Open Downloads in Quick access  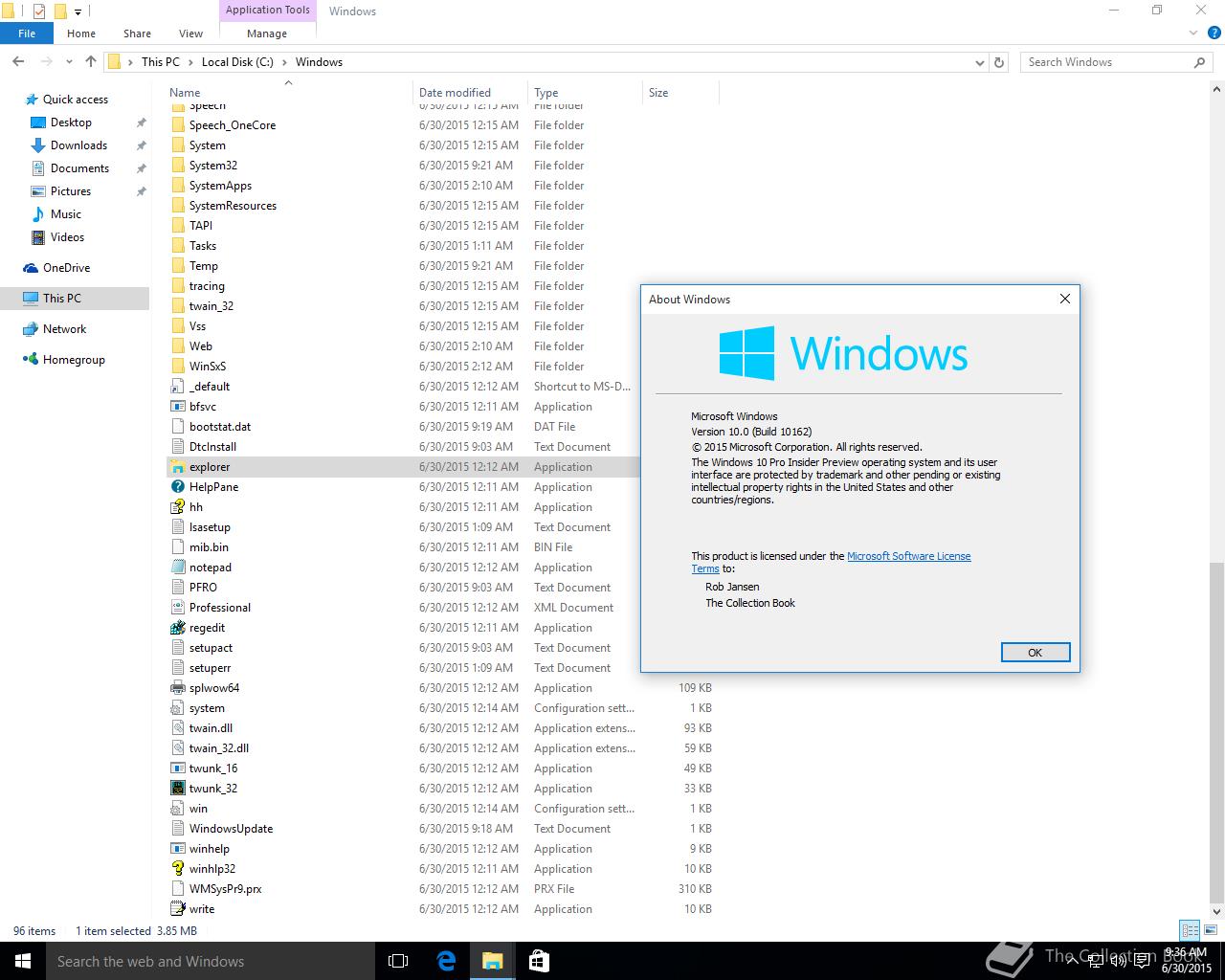pyautogui.click(x=78, y=145)
